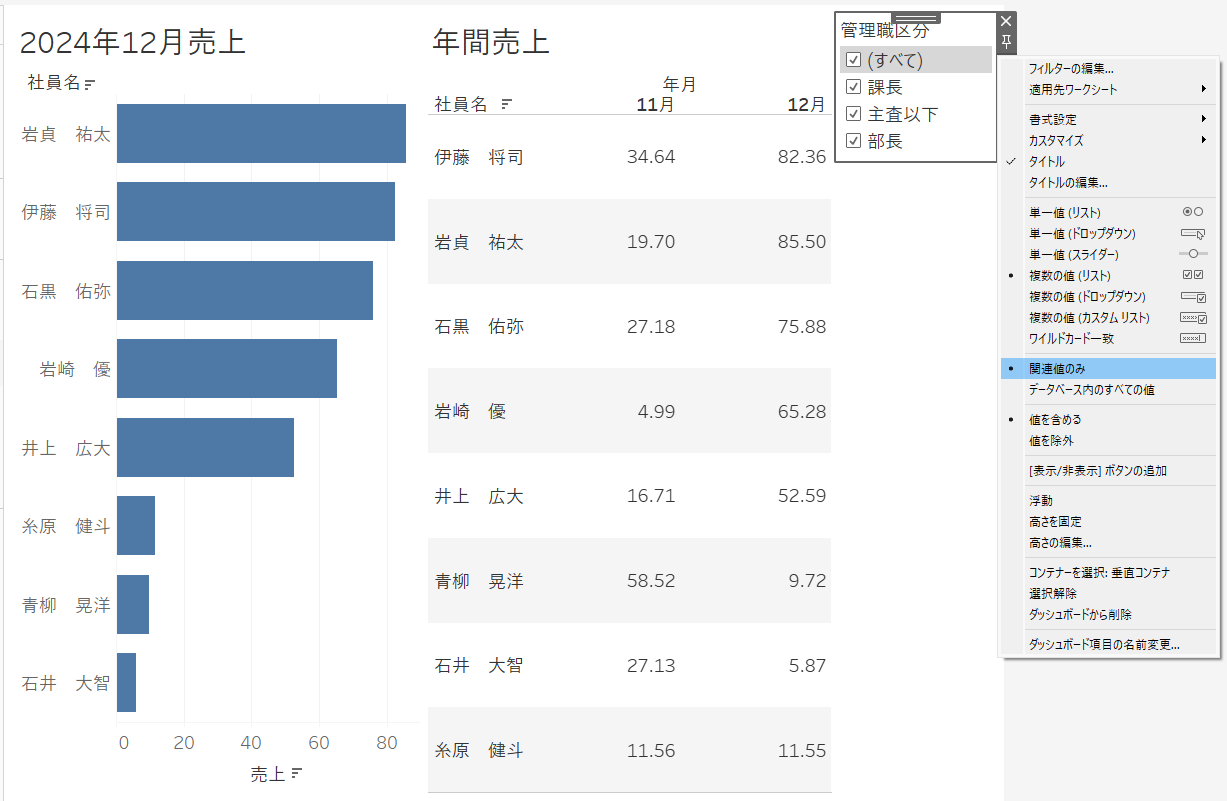The width and height of the screenshot is (1227, 801).
Task: Choose コンテナーを選択: 垂直コンテナ
Action: (1108, 573)
